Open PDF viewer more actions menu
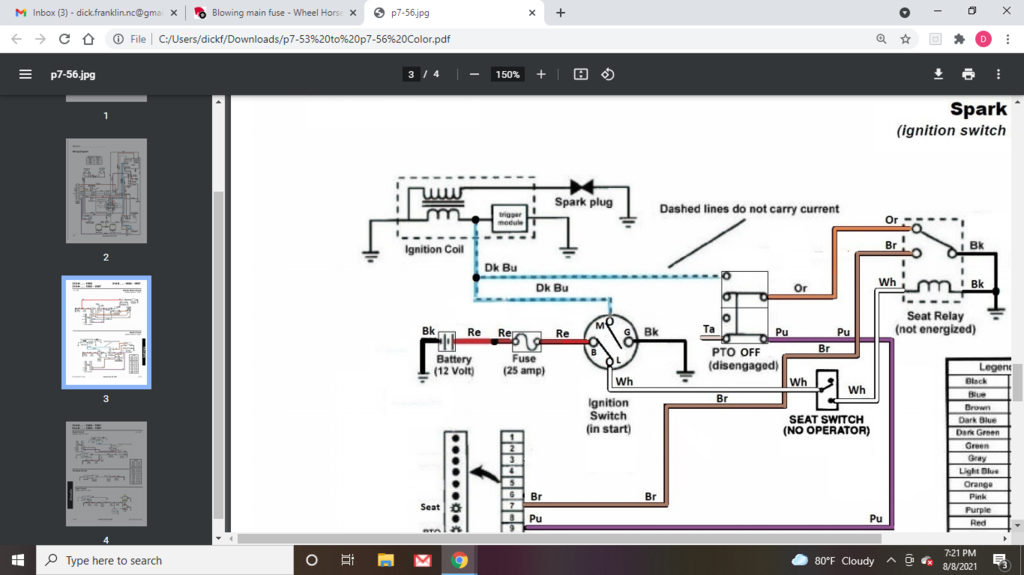The image size is (1024, 575). pos(998,75)
